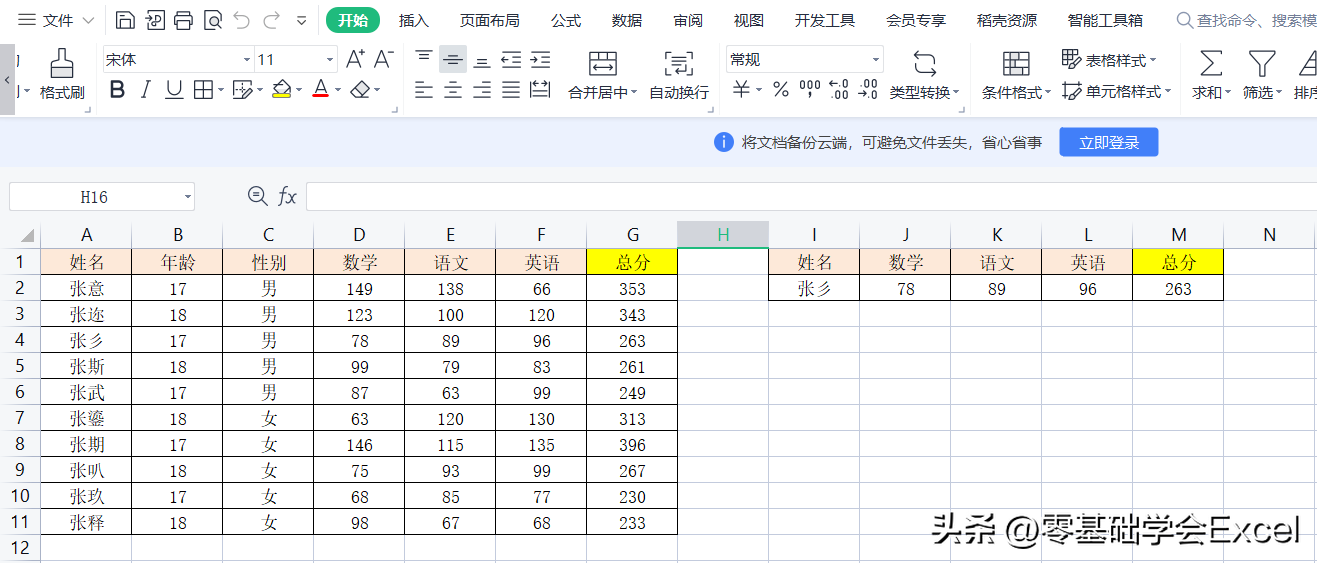Click the Save icon in quick access bar
The height and width of the screenshot is (563, 1317).
125,20
